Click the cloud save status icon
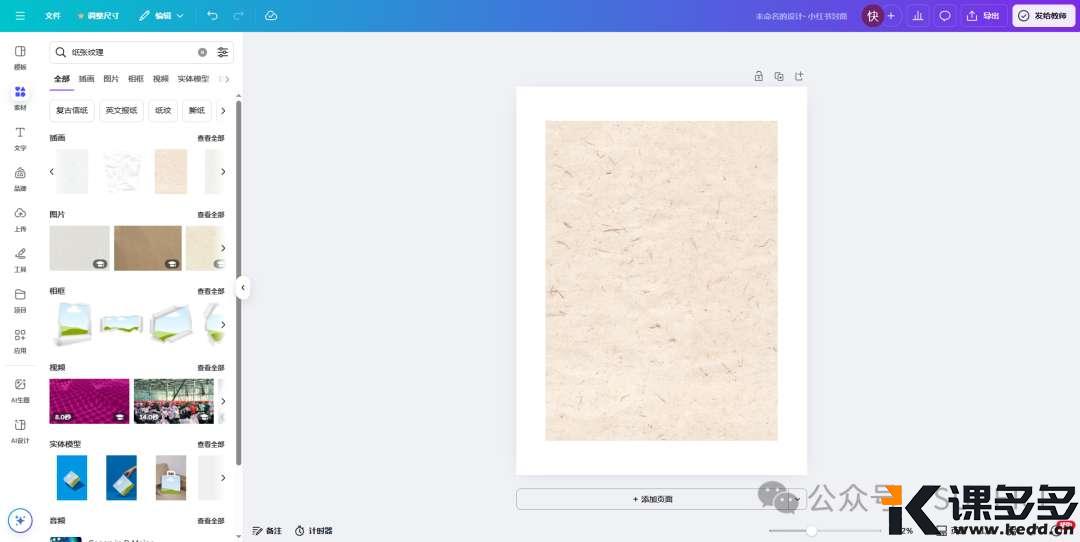Image resolution: width=1080 pixels, height=542 pixels. (271, 16)
